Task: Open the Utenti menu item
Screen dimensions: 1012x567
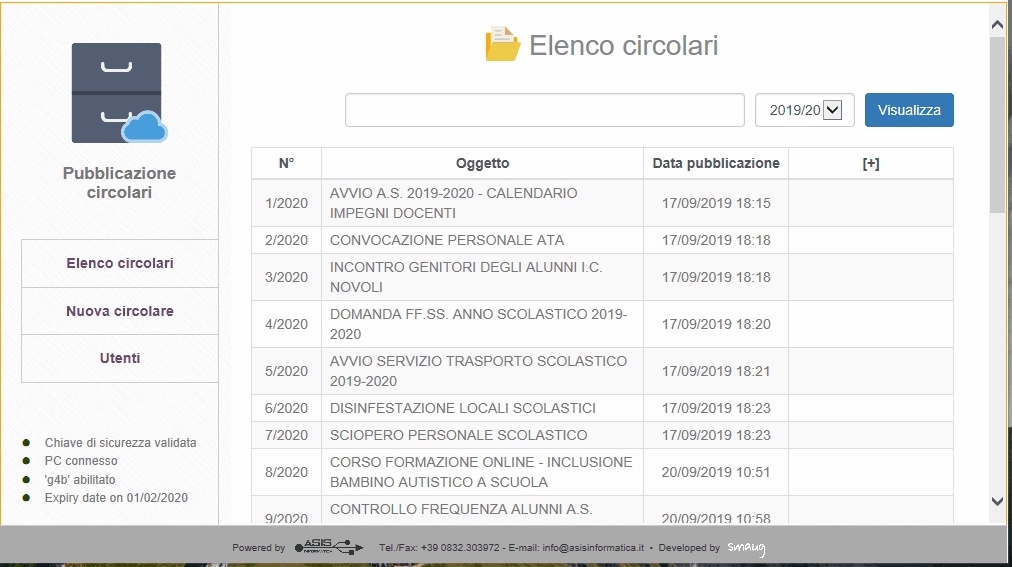Action: (119, 358)
